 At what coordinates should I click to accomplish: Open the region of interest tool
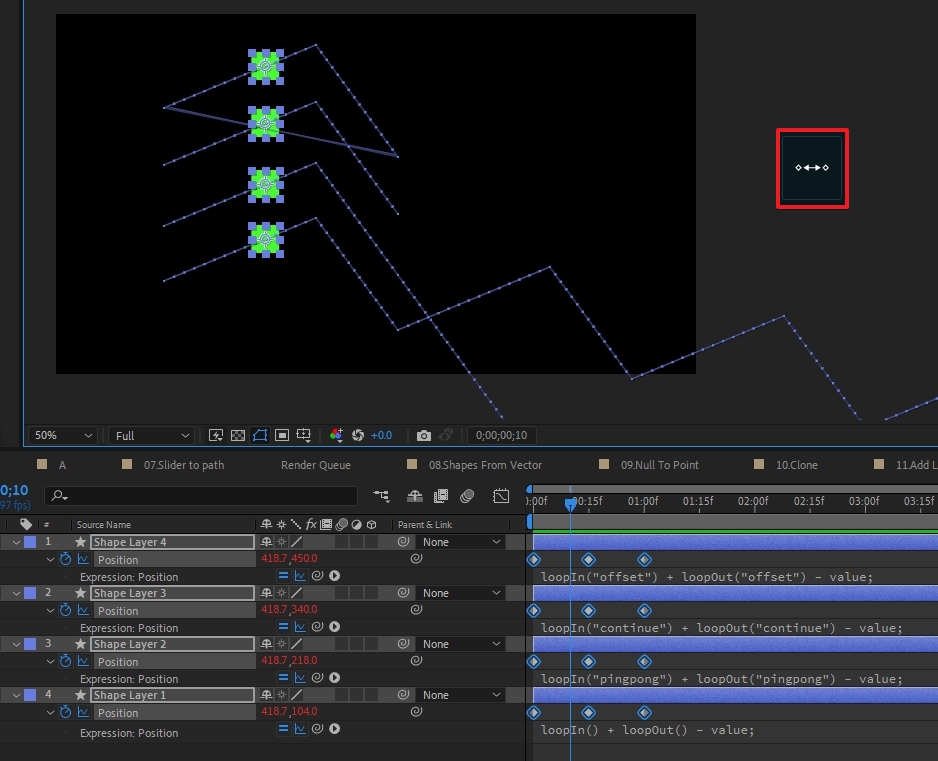pyautogui.click(x=282, y=436)
